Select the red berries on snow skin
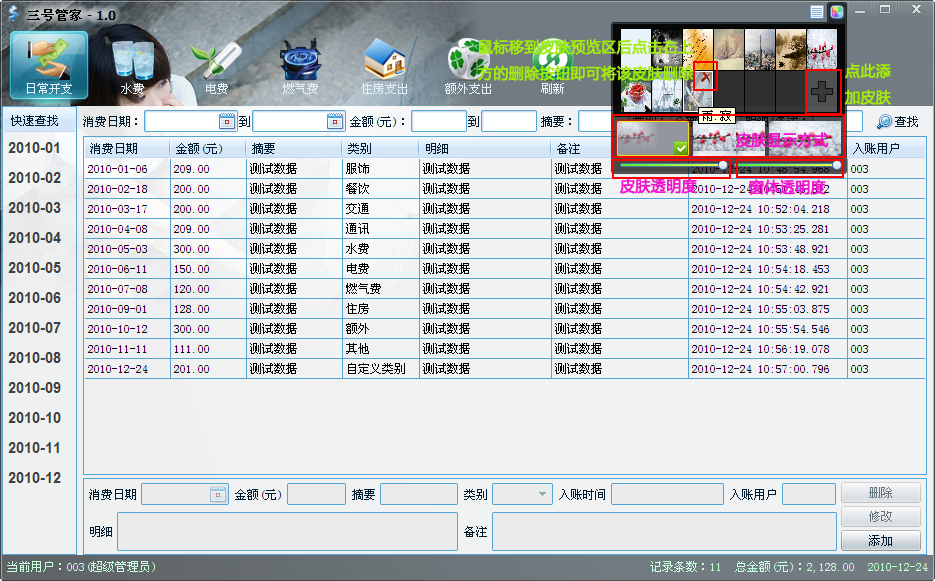The width and height of the screenshot is (935, 581). tap(822, 48)
